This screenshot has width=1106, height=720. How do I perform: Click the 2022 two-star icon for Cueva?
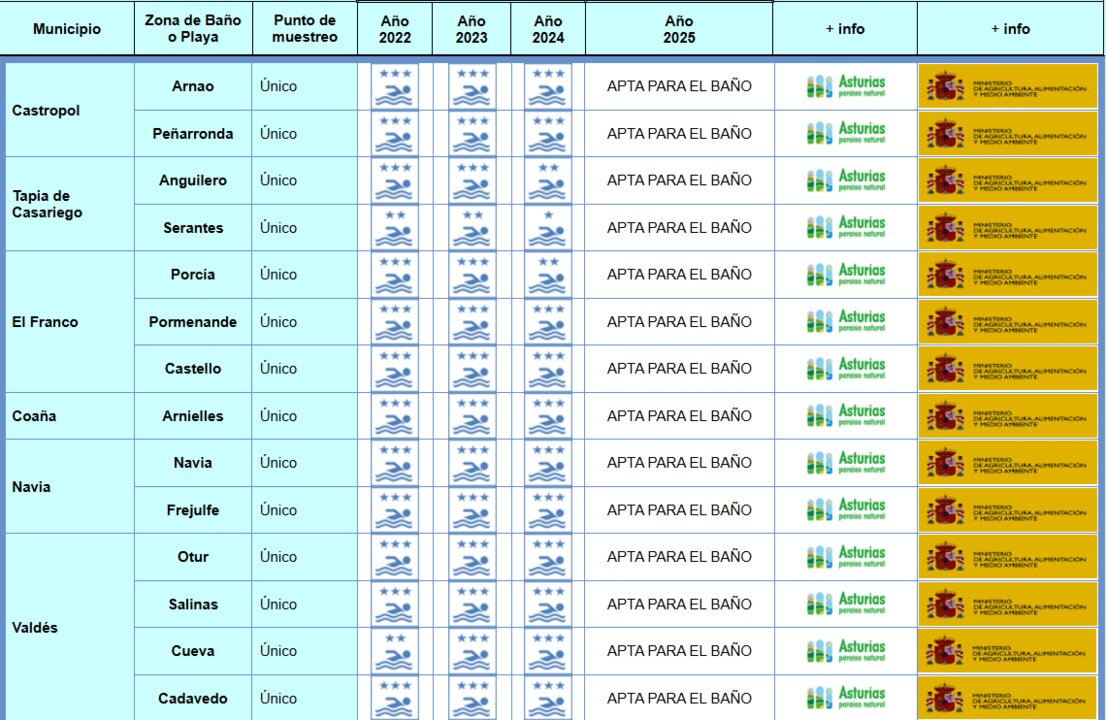(x=394, y=651)
